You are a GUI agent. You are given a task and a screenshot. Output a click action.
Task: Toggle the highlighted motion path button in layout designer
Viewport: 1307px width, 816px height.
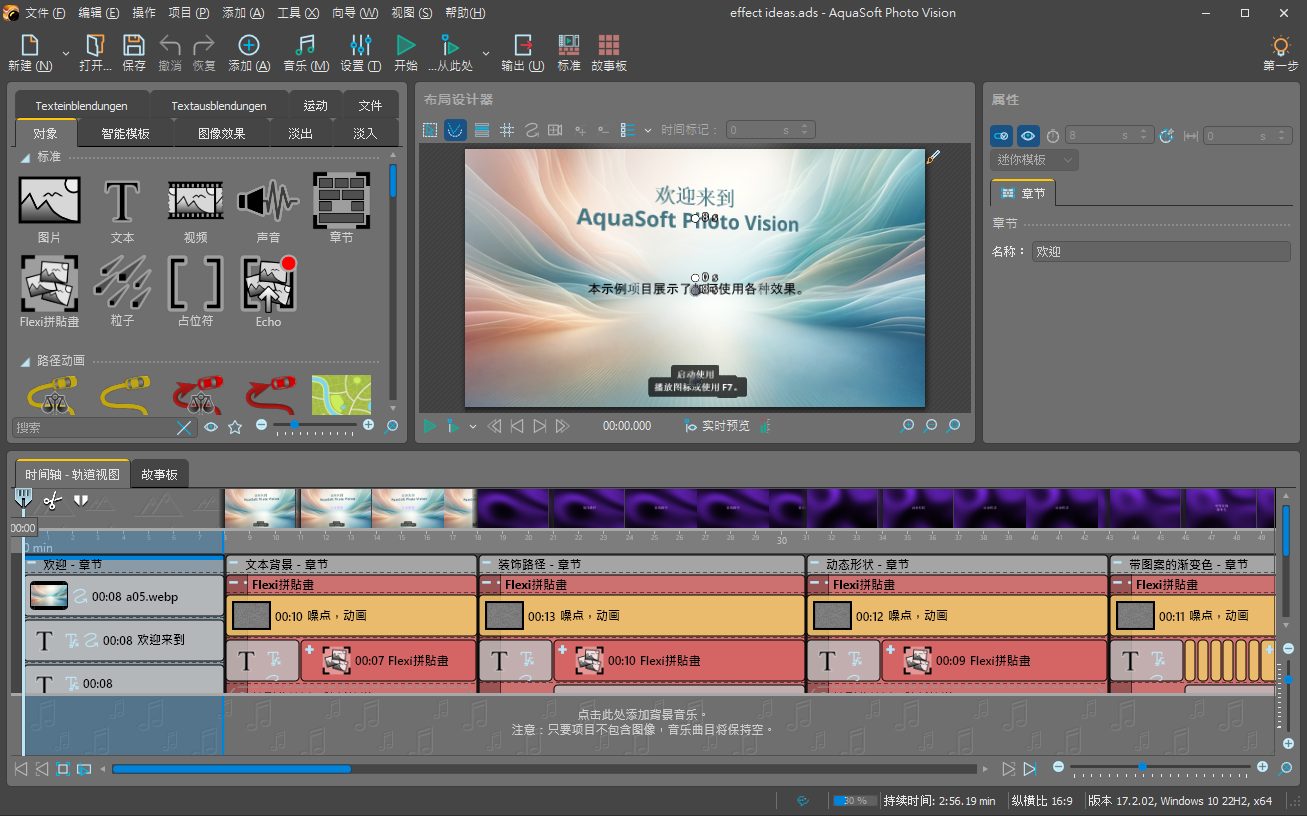pos(455,130)
